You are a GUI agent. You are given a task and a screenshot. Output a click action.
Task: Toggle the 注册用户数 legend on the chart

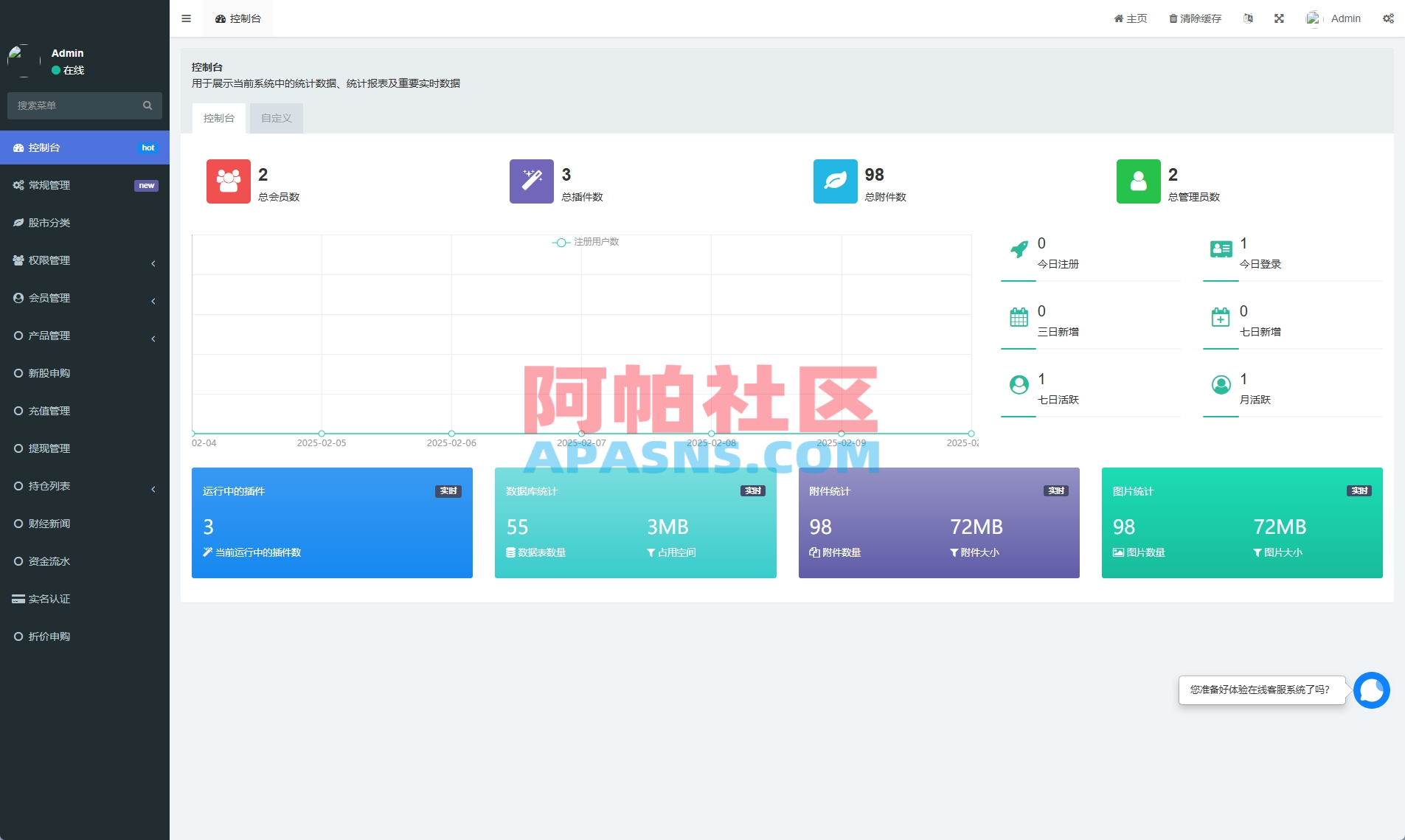(x=586, y=242)
